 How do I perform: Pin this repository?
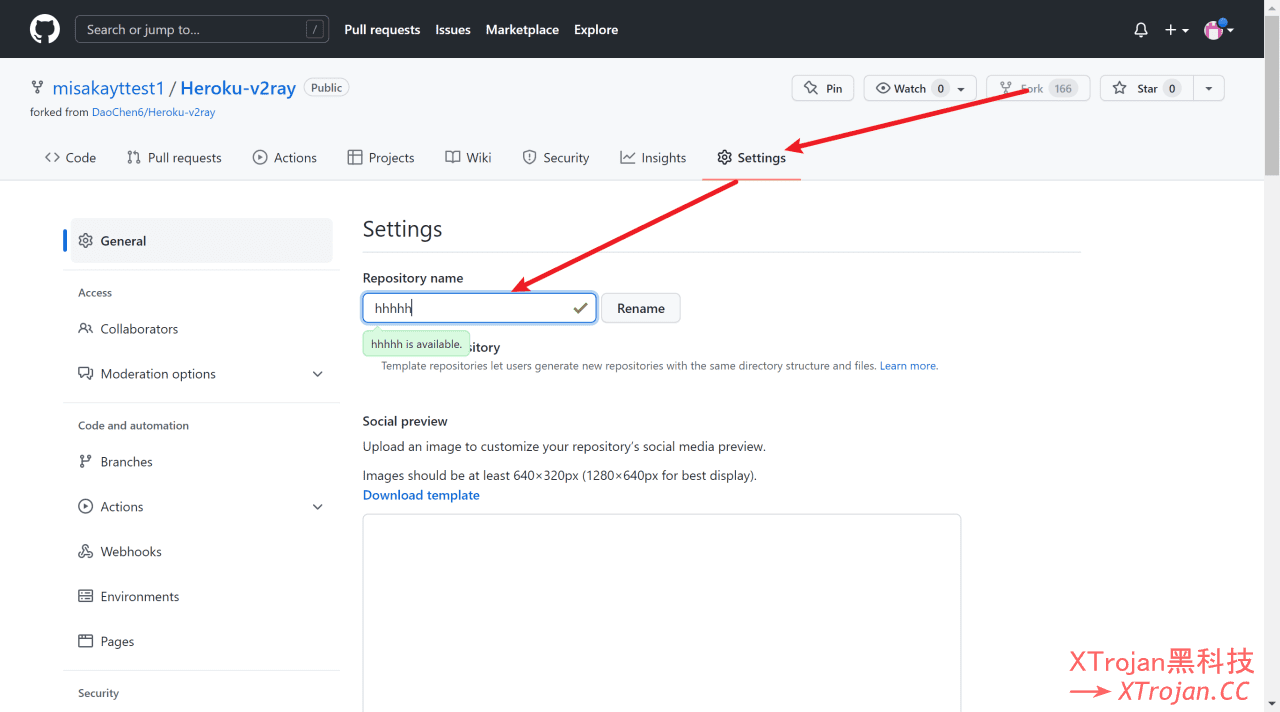tap(823, 88)
